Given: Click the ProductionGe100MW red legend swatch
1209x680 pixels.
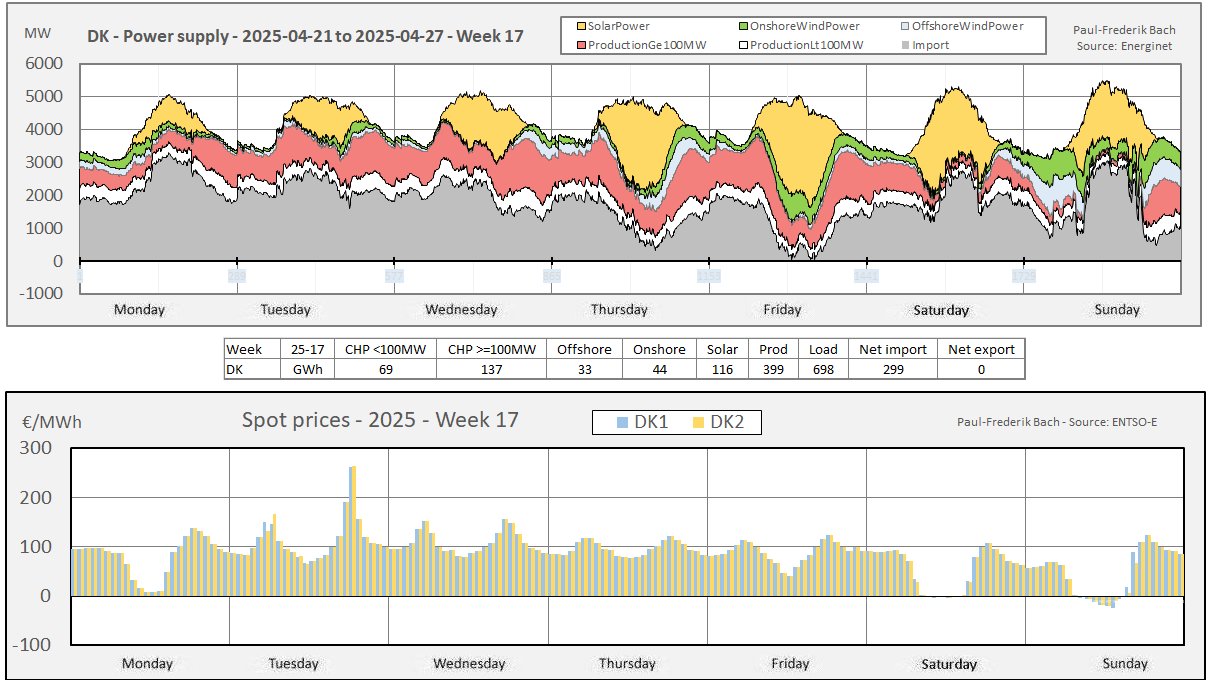Looking at the screenshot, I should point(580,45).
